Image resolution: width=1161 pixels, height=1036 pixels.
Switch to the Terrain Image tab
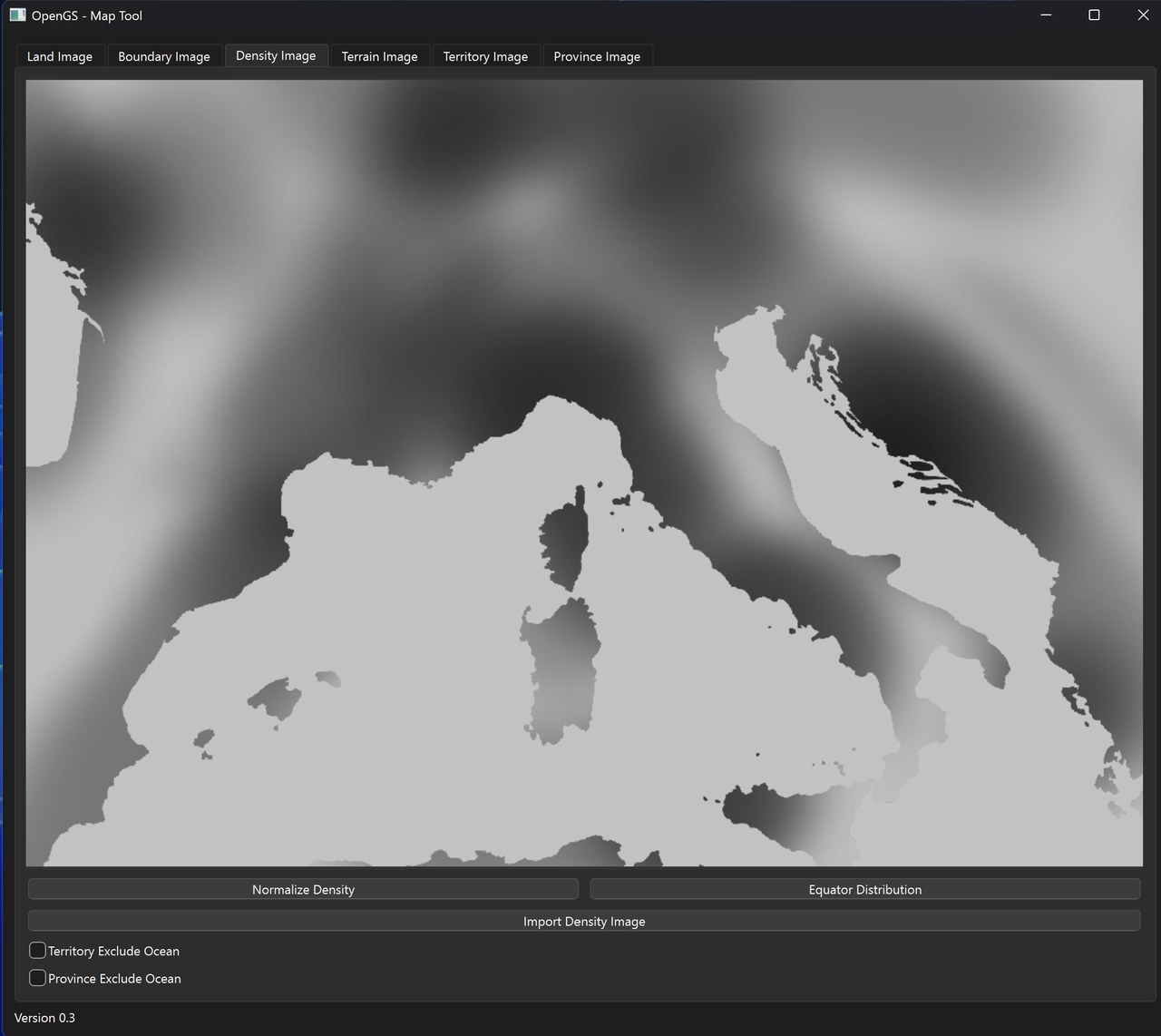pos(379,55)
